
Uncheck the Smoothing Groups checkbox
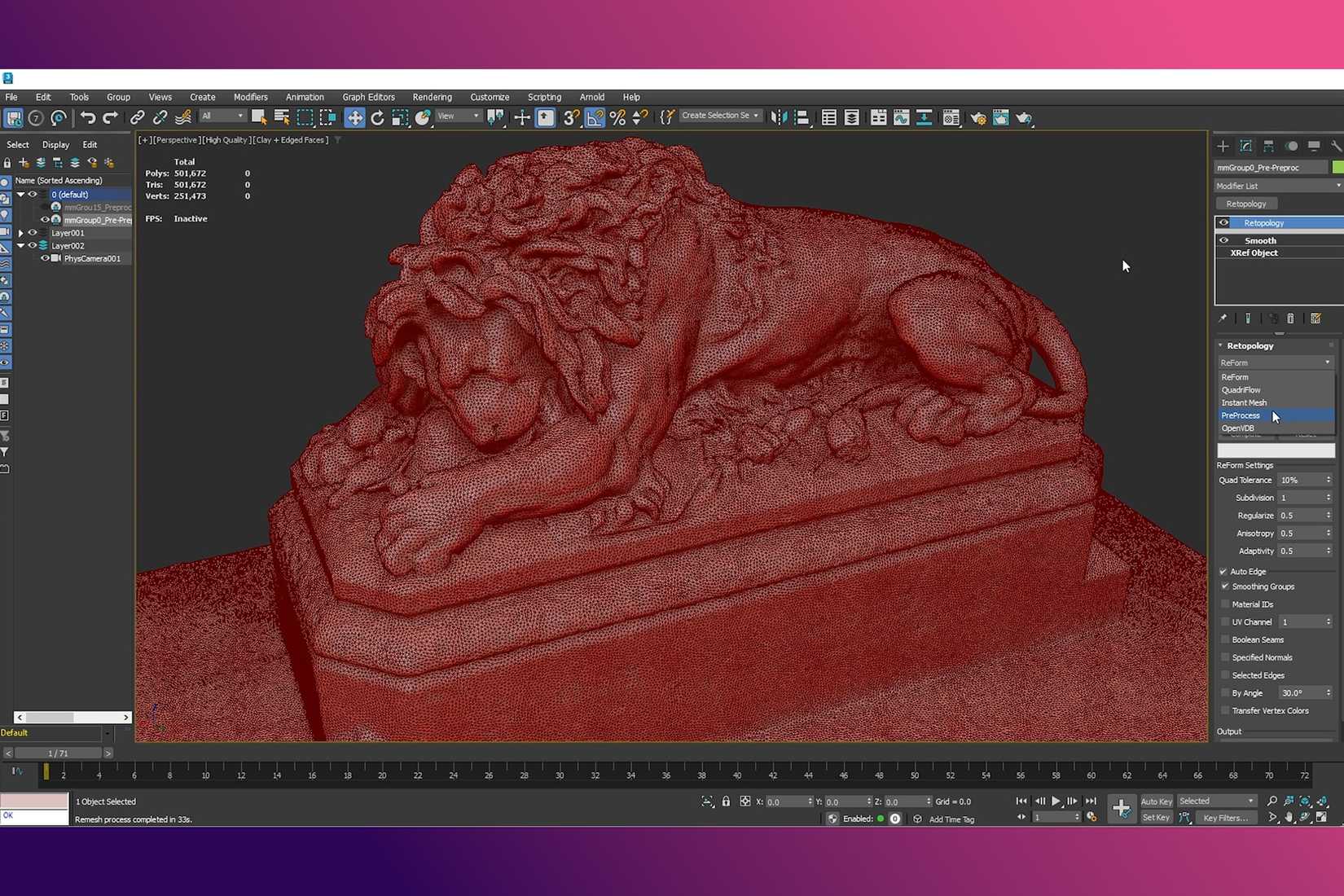(x=1225, y=586)
